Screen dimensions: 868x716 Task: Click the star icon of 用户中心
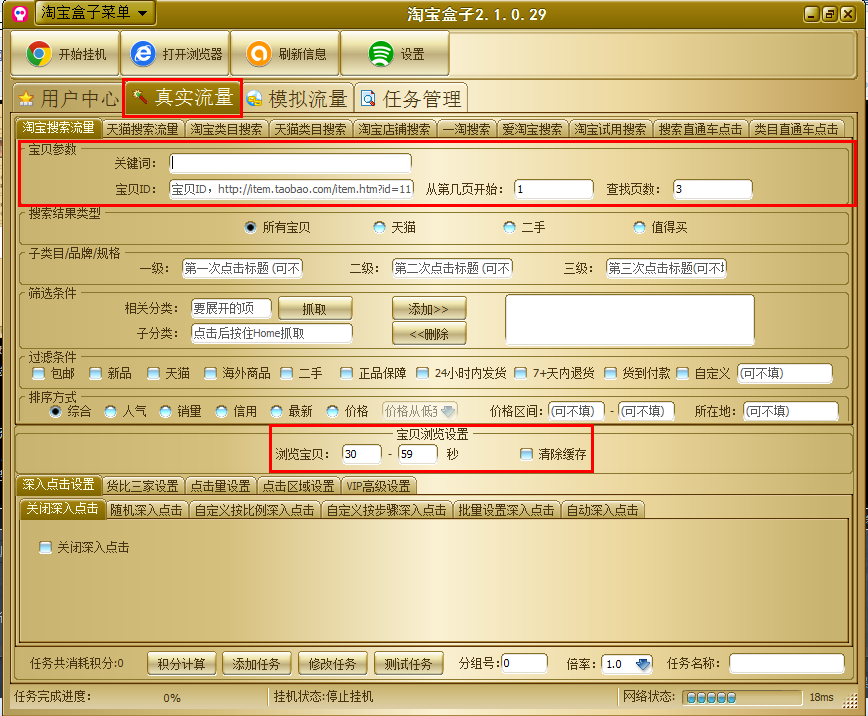(25, 99)
